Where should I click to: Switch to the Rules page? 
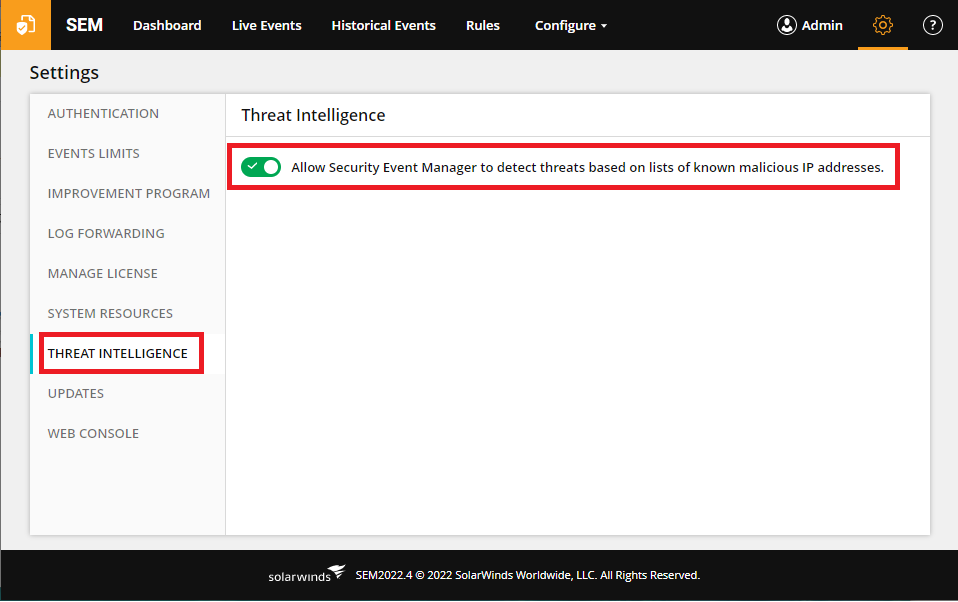(483, 26)
